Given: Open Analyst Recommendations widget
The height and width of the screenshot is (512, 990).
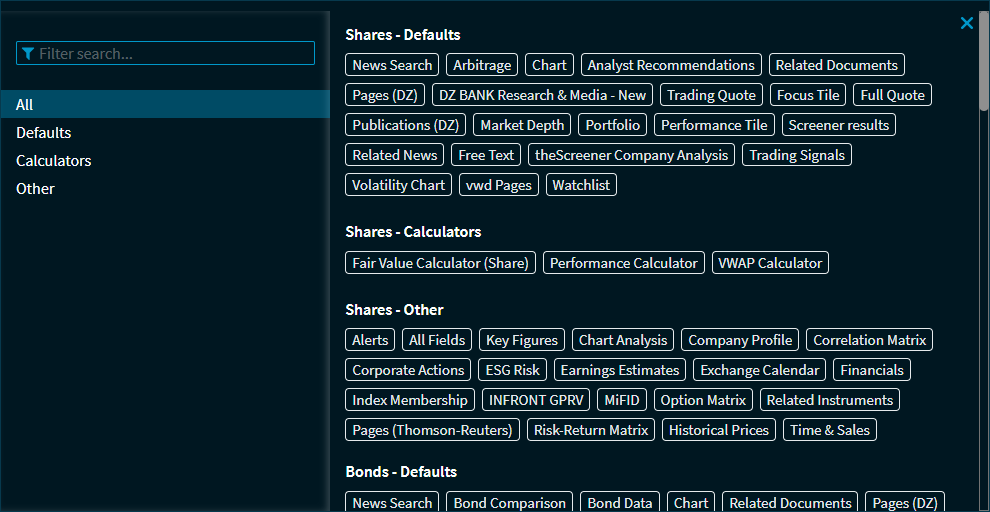Looking at the screenshot, I should (x=671, y=65).
